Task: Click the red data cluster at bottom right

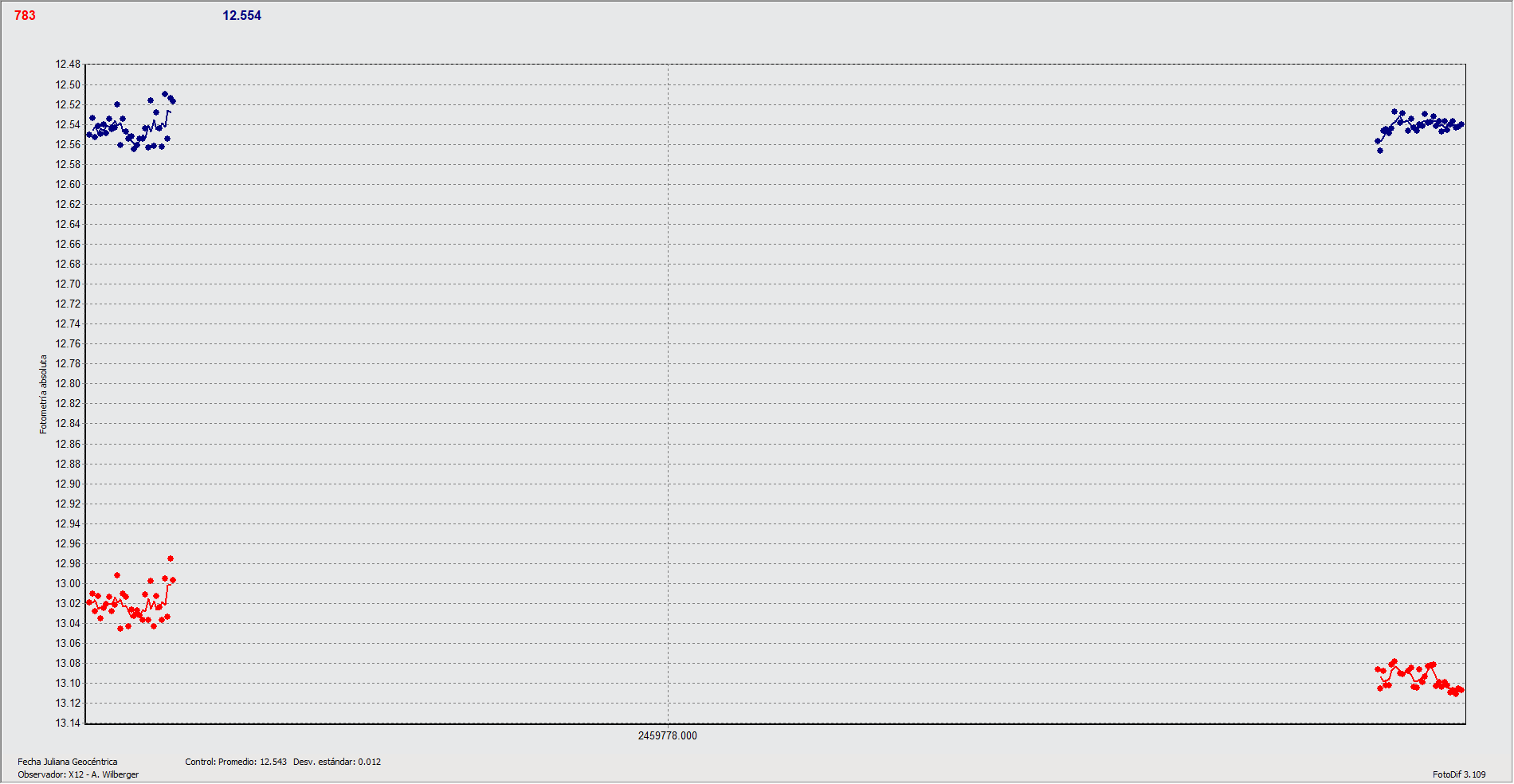Action: (x=1419, y=678)
